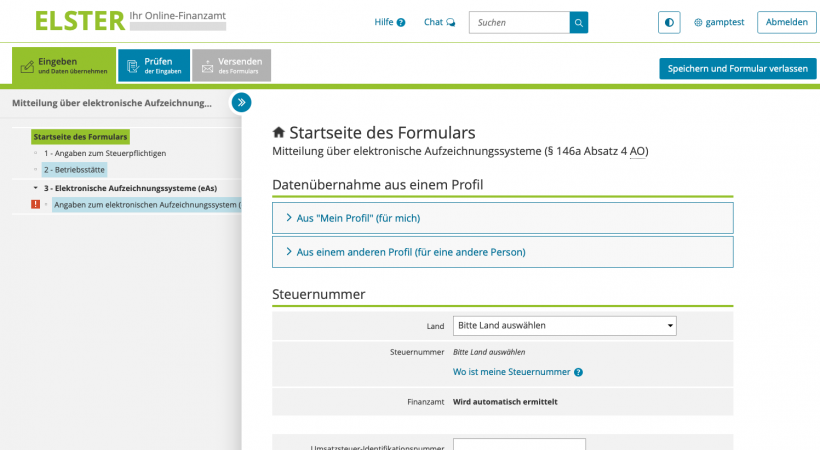Select Startseite des Formulars in navigation
The image size is (820, 450).
pos(80,137)
